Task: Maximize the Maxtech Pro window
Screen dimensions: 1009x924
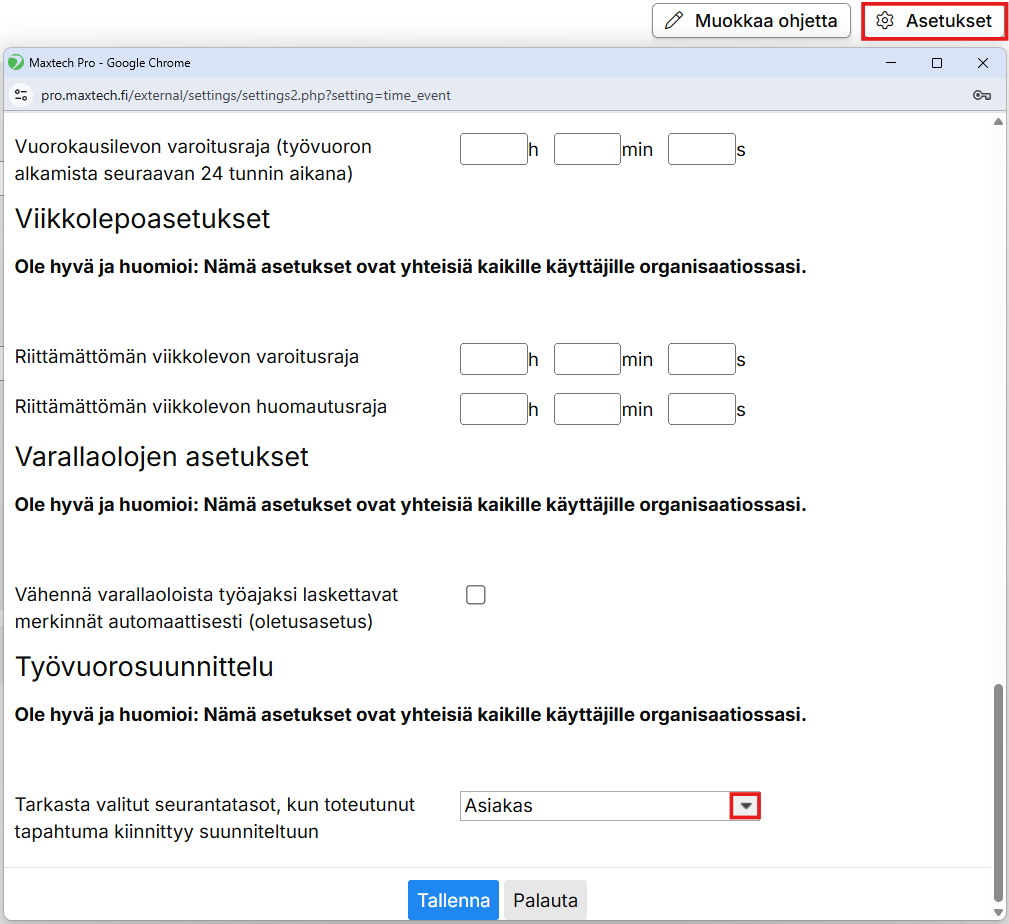Action: (937, 63)
